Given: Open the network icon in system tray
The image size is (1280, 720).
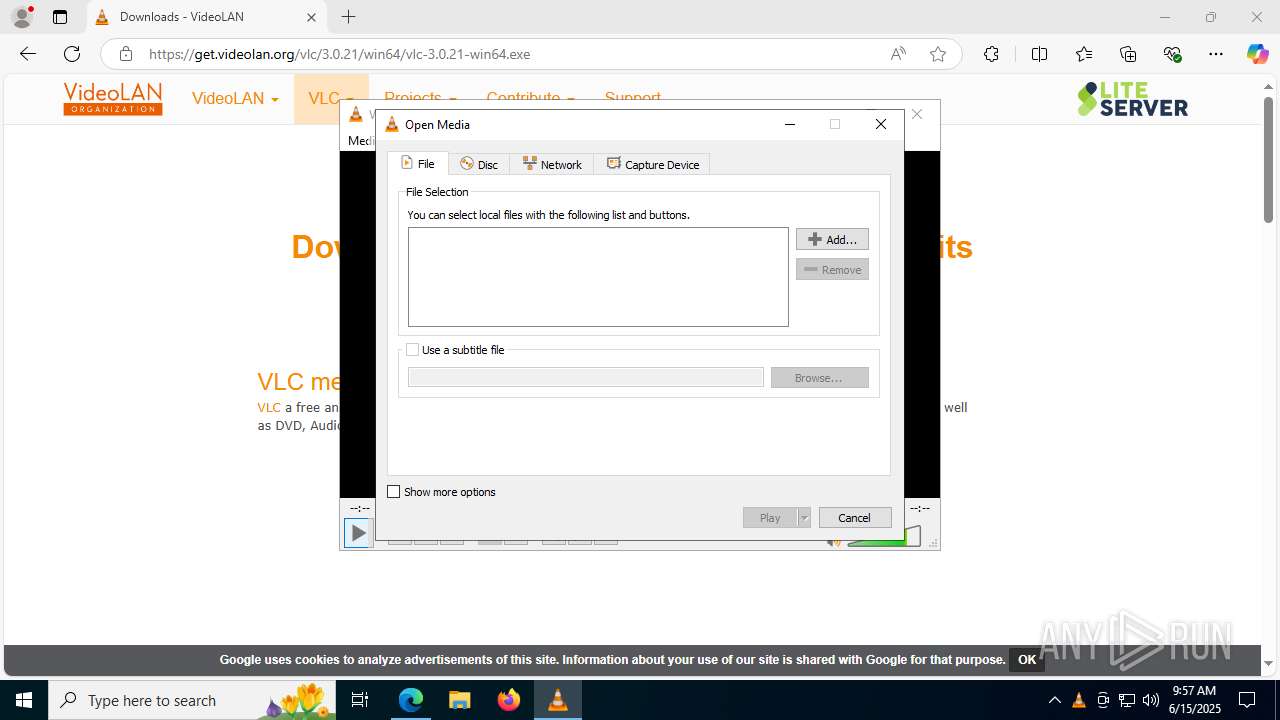Looking at the screenshot, I should (1127, 700).
